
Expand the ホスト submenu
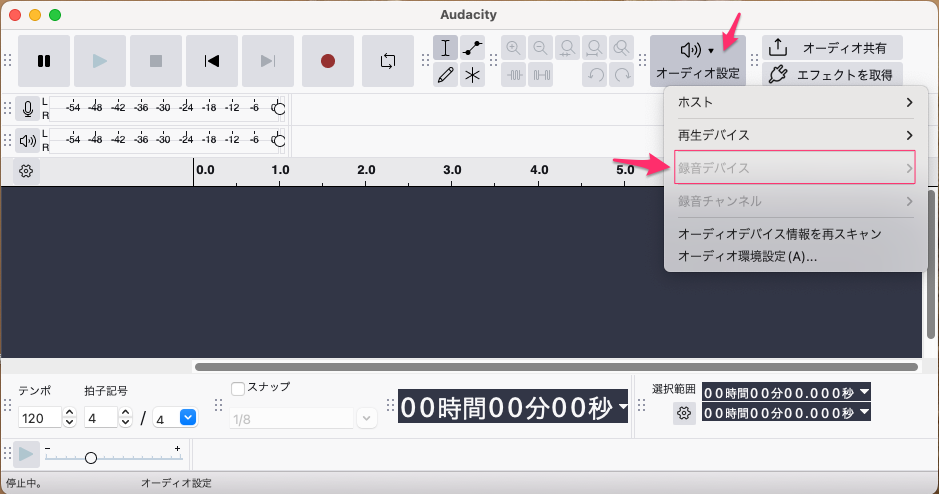click(794, 103)
